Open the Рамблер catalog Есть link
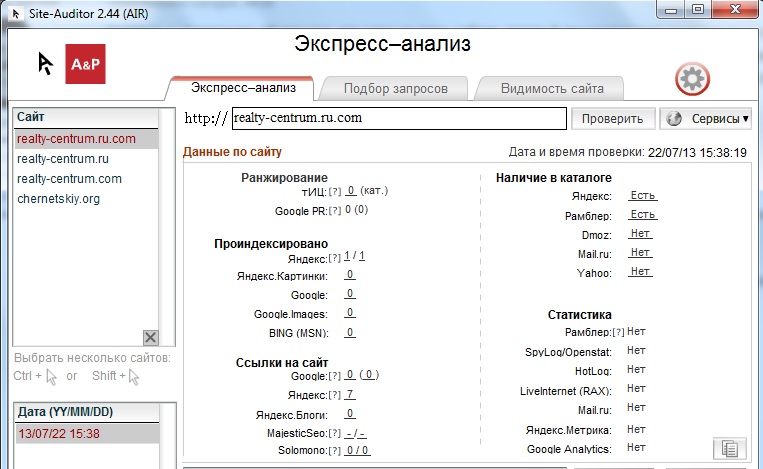Viewport: 763px width, 469px height. click(642, 215)
